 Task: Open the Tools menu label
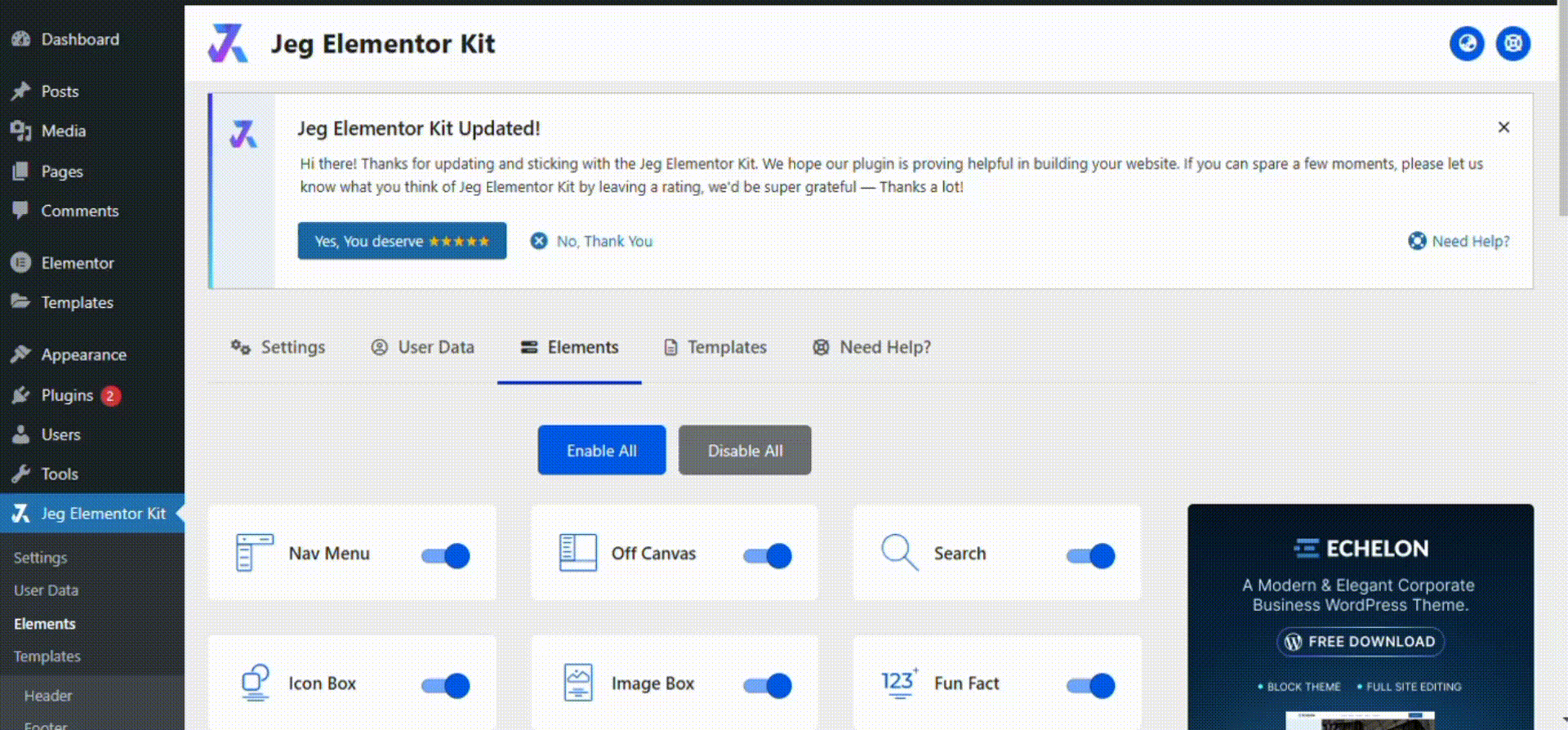tap(60, 474)
